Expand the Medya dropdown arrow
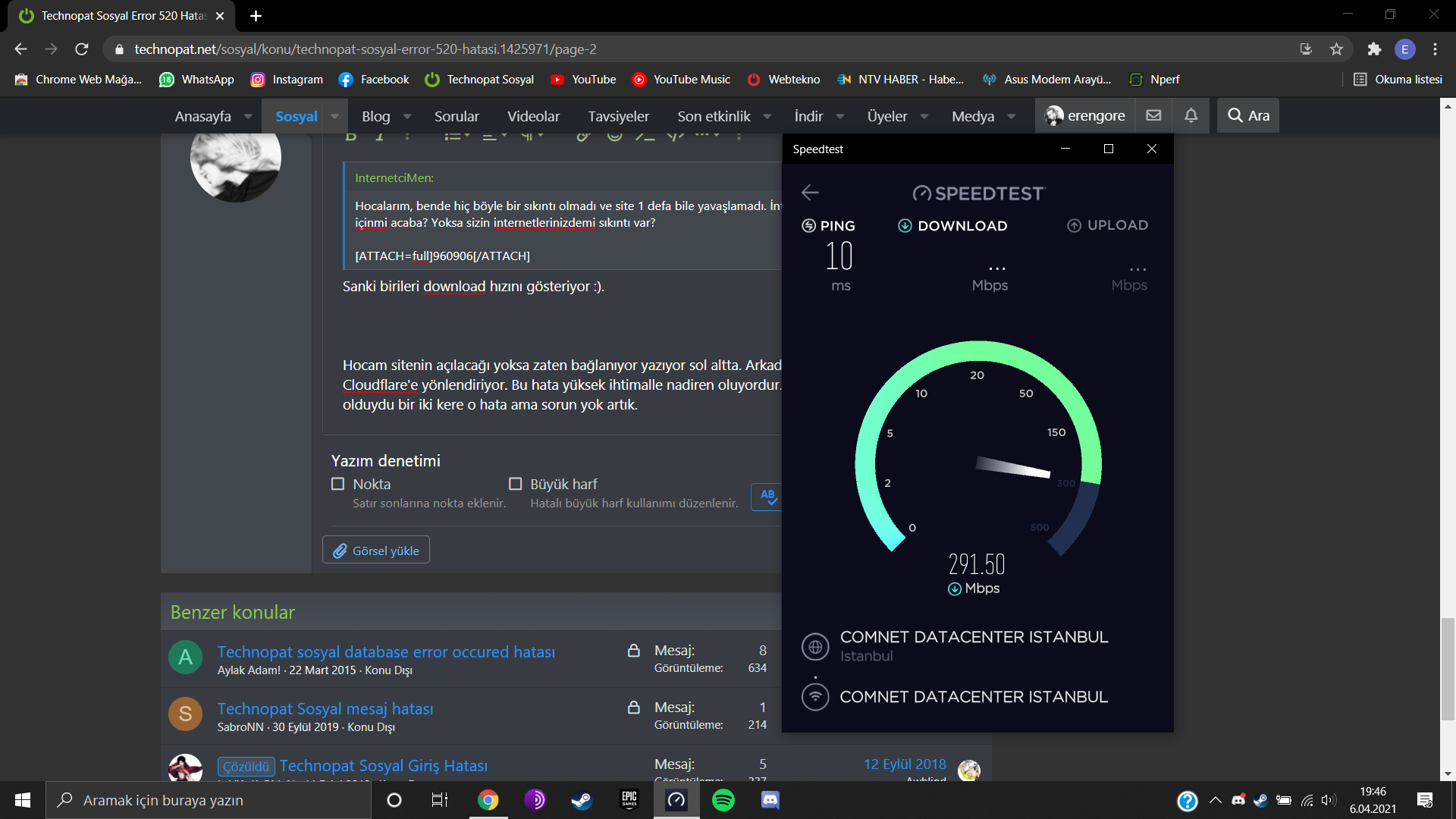The width and height of the screenshot is (1456, 819). click(1011, 116)
